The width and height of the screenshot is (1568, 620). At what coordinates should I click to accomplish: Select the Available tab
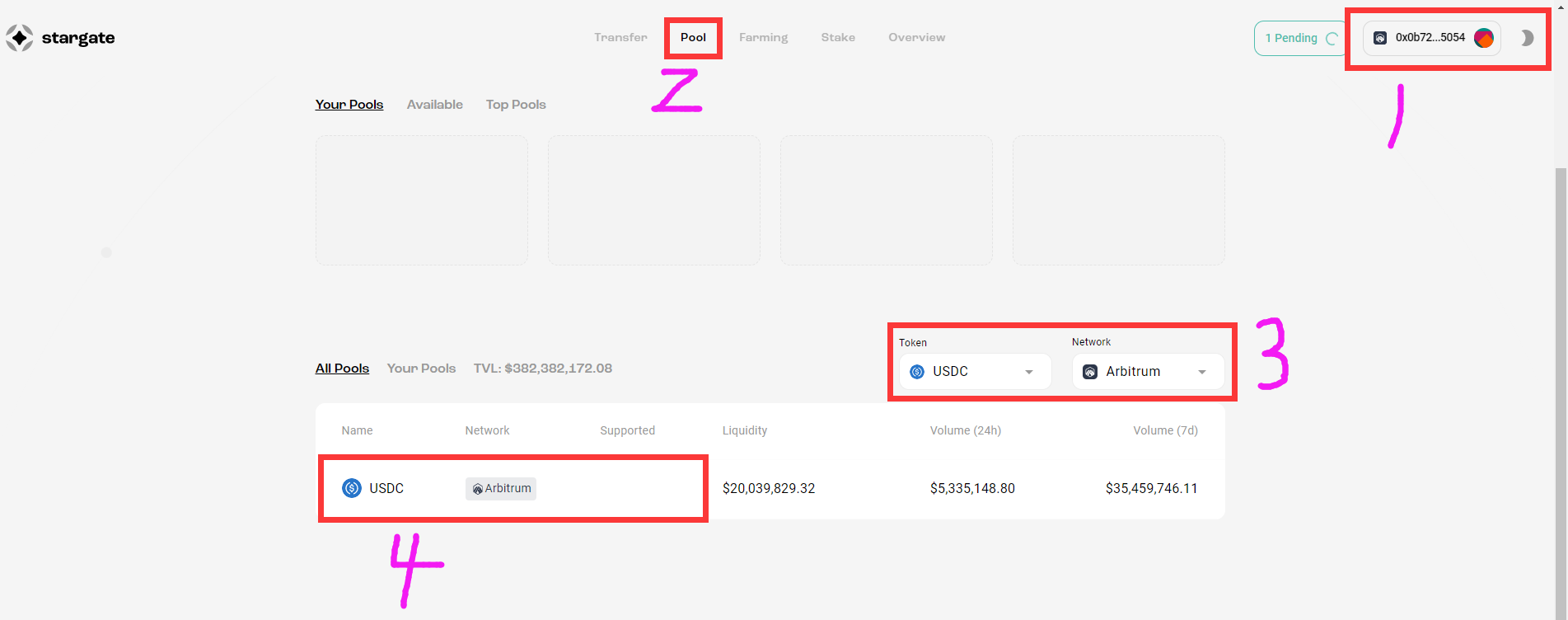tap(434, 105)
